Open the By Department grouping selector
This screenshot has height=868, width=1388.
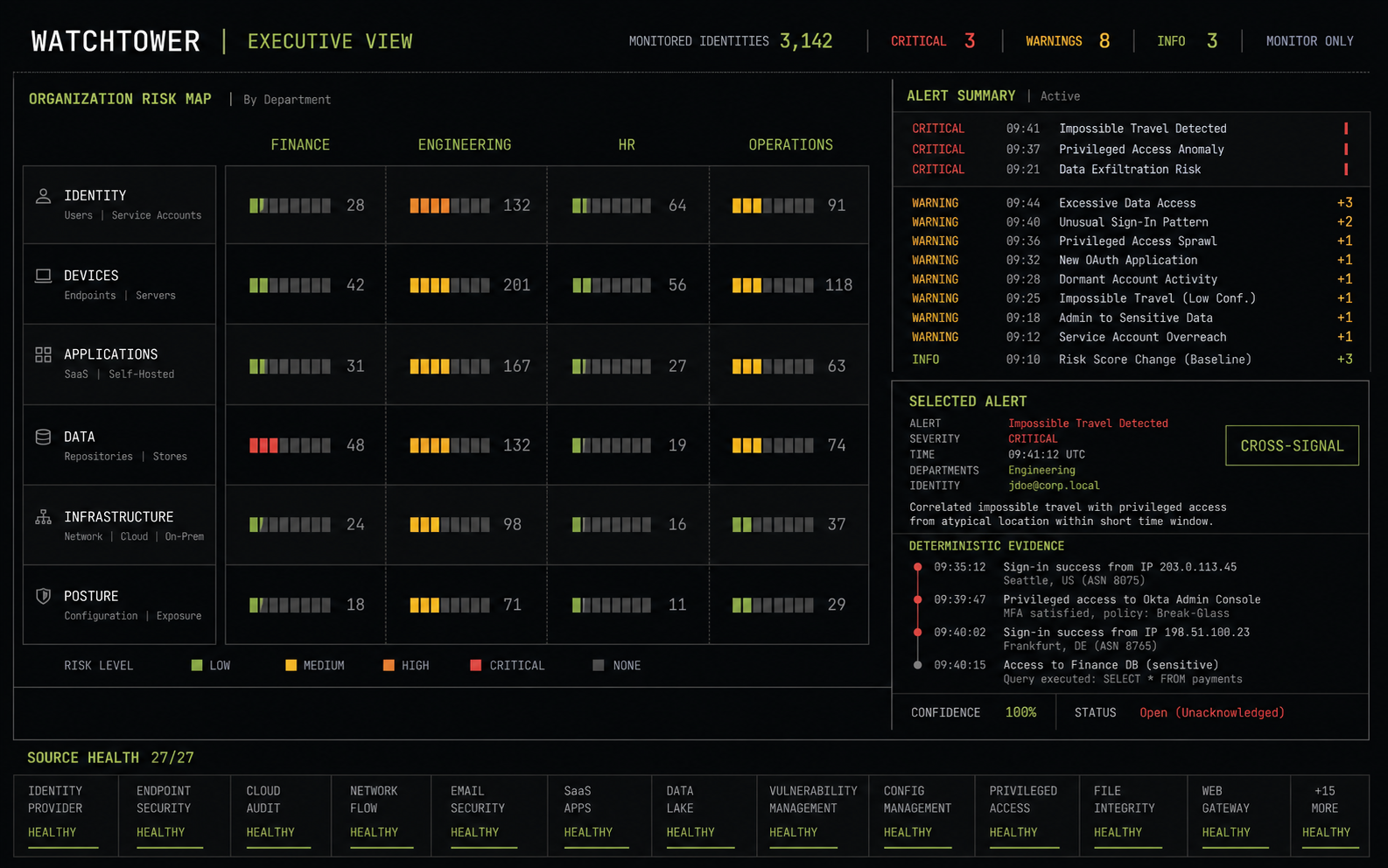pos(287,100)
